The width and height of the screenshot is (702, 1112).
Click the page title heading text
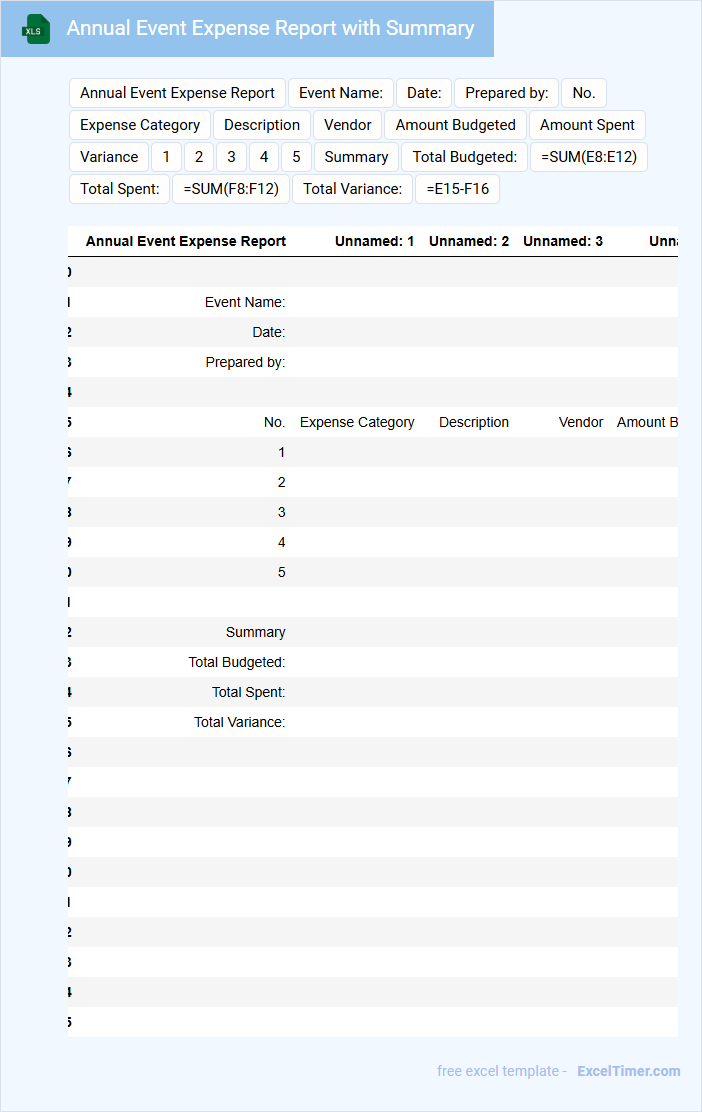click(270, 29)
